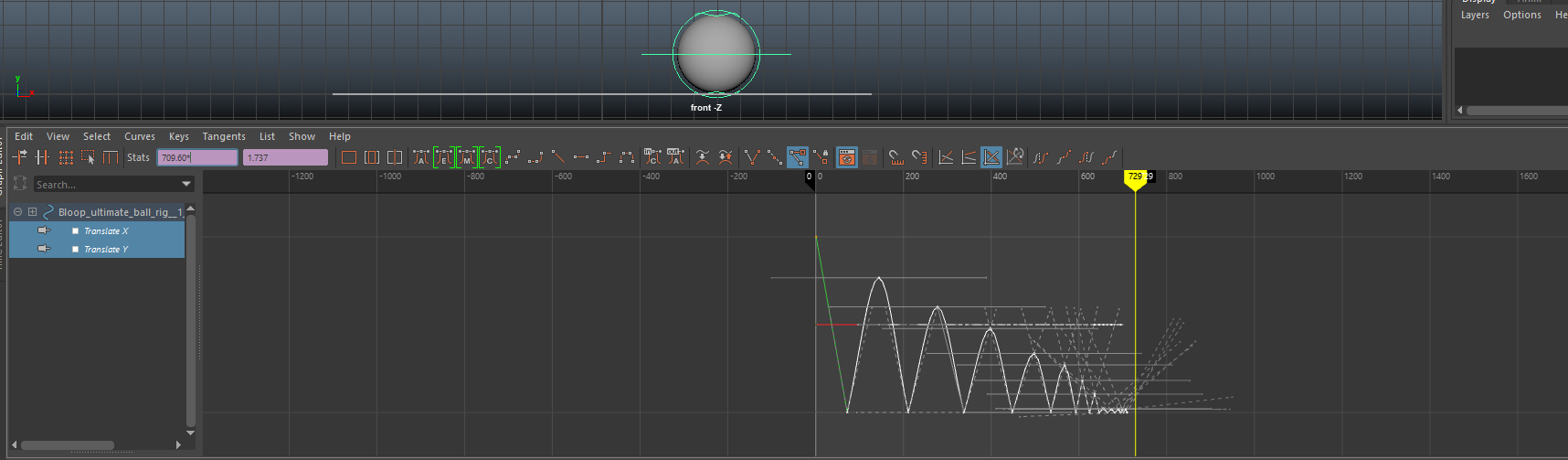Image resolution: width=1568 pixels, height=460 pixels.
Task: Open the Tangents menu
Action: pyautogui.click(x=224, y=136)
